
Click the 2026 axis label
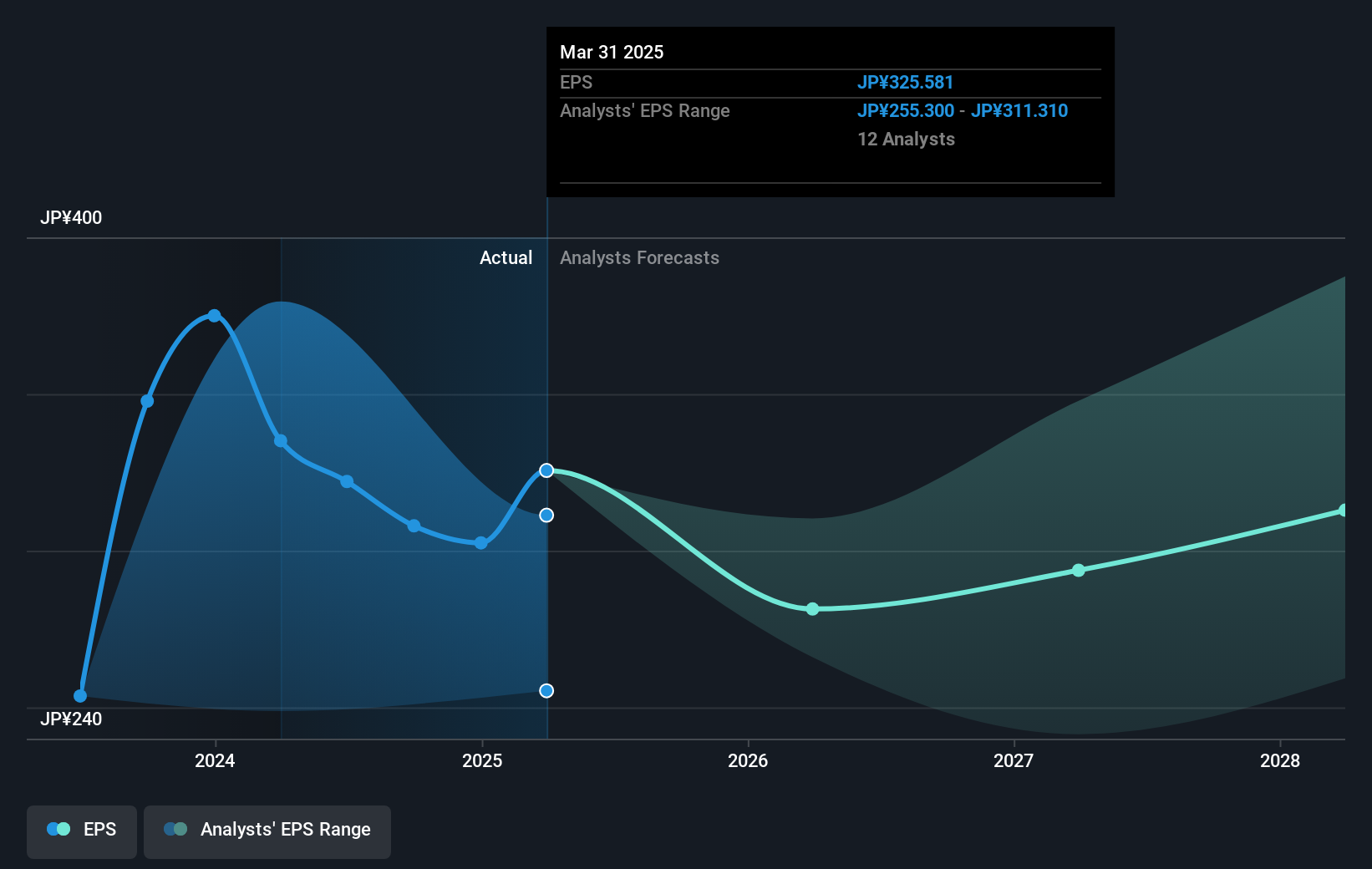[x=749, y=761]
